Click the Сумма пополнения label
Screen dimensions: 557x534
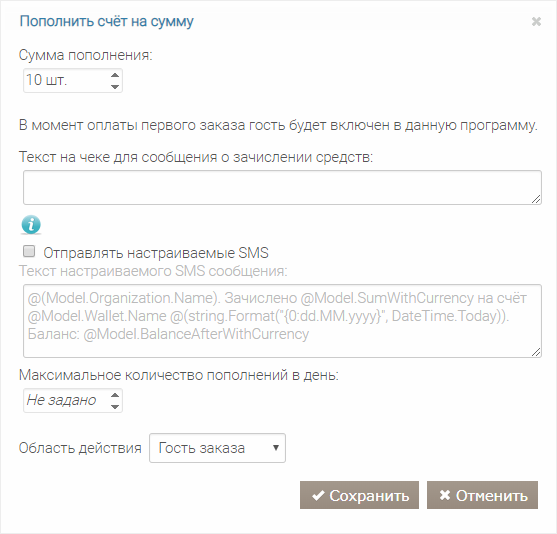point(85,55)
